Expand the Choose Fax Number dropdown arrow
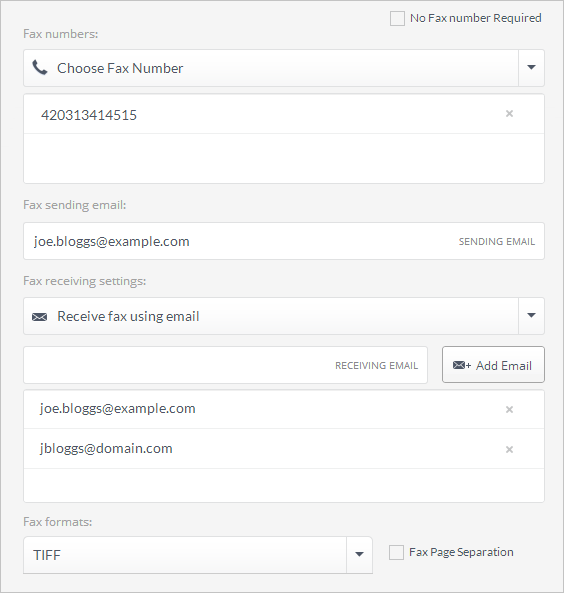The width and height of the screenshot is (564, 593). click(x=531, y=68)
